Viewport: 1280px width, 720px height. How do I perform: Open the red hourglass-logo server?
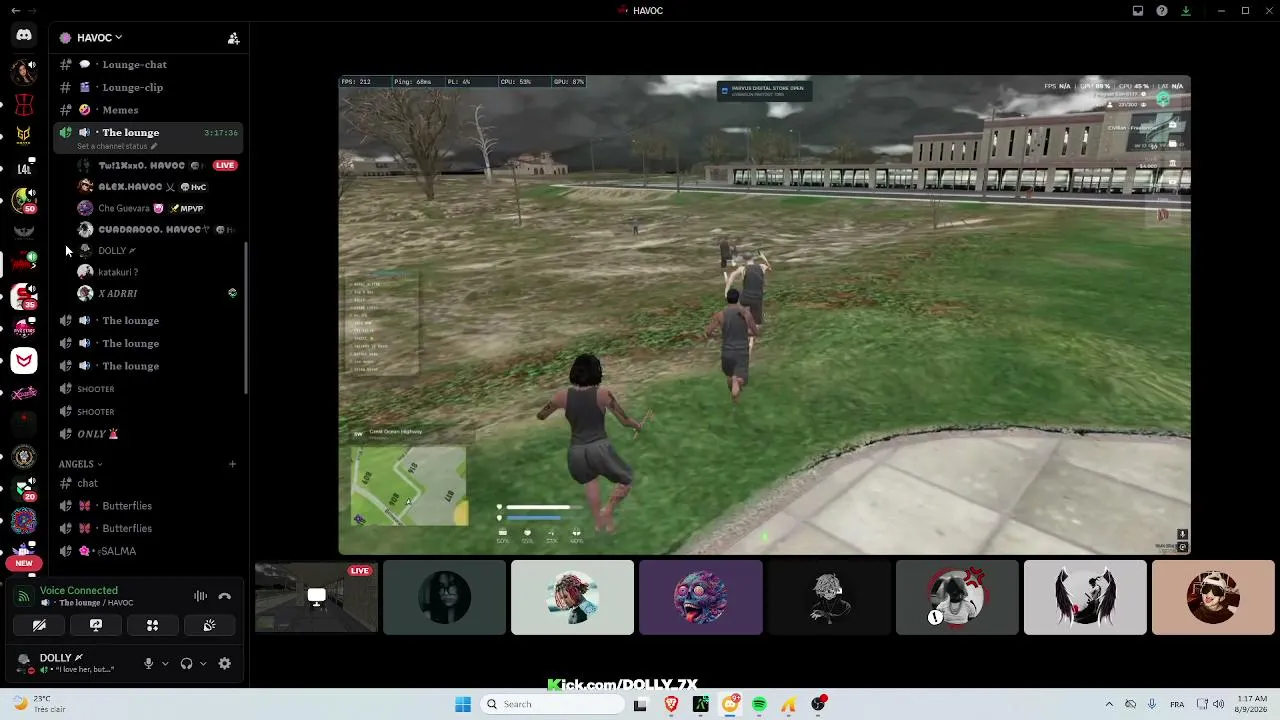click(x=24, y=104)
